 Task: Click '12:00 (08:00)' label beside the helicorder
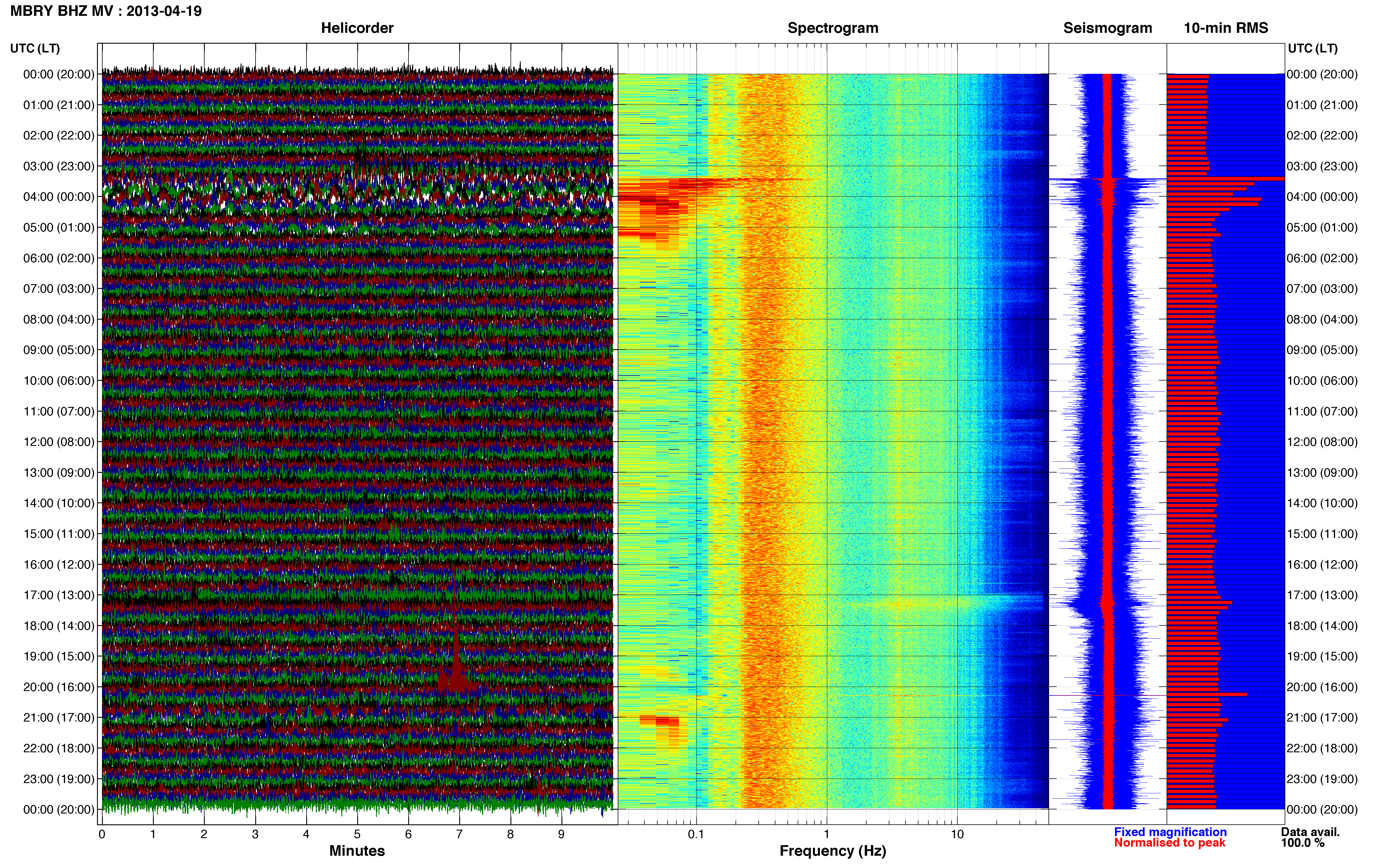pyautogui.click(x=59, y=442)
